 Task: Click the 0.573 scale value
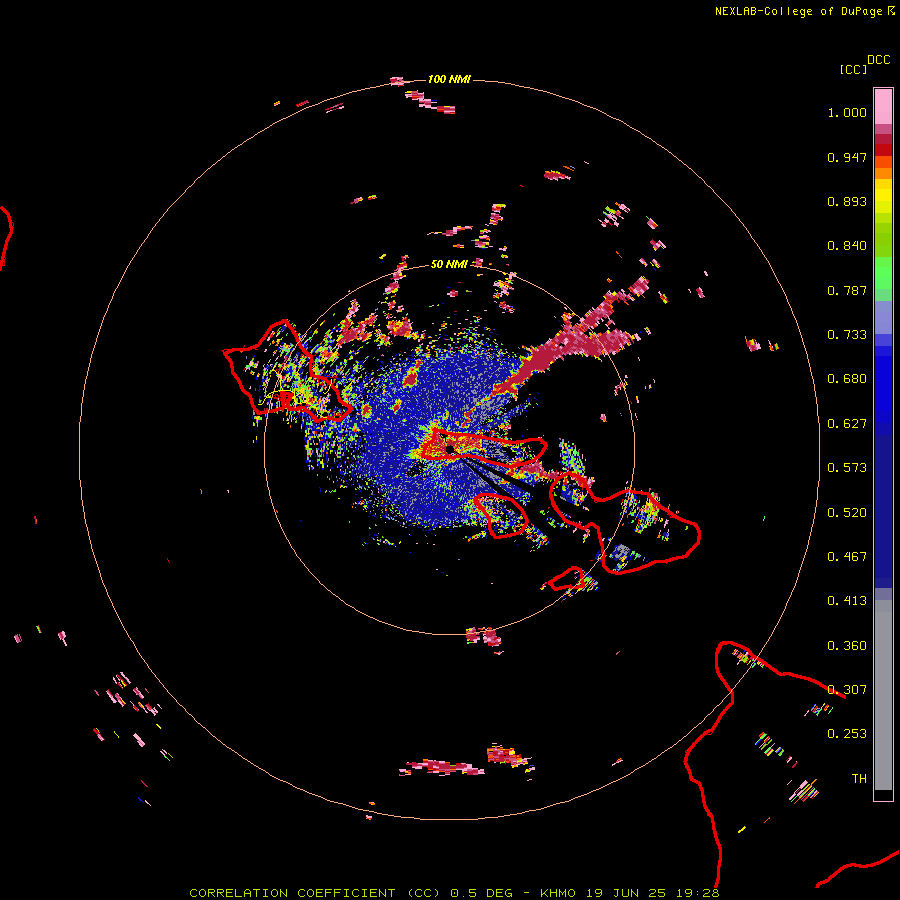847,468
